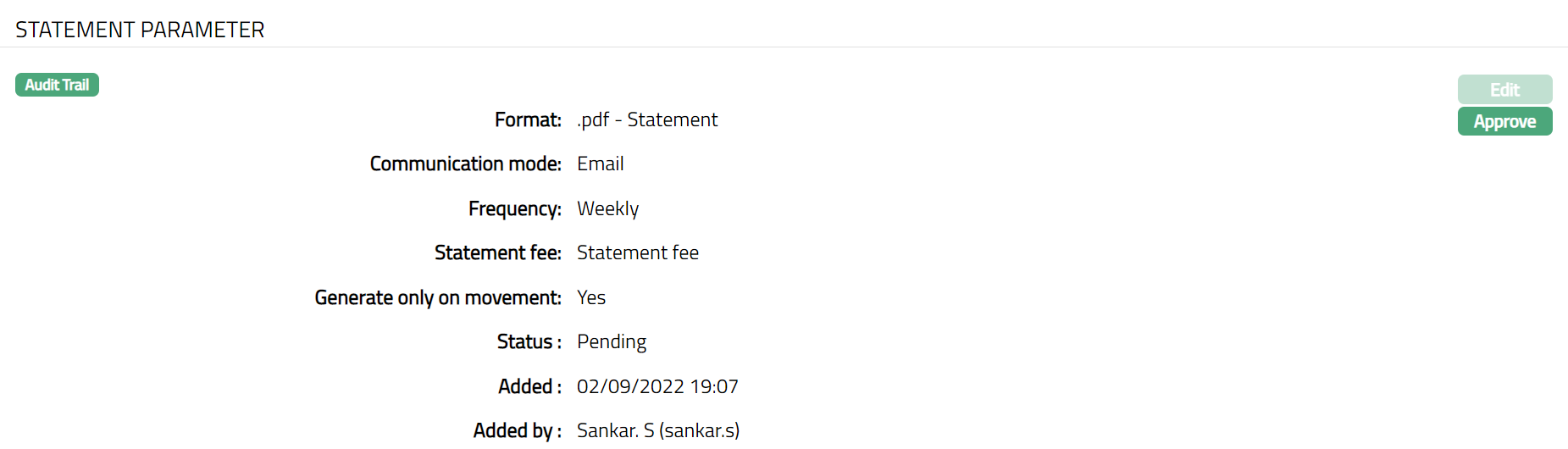Click the Format label
This screenshot has height=449, width=1568.
click(528, 119)
